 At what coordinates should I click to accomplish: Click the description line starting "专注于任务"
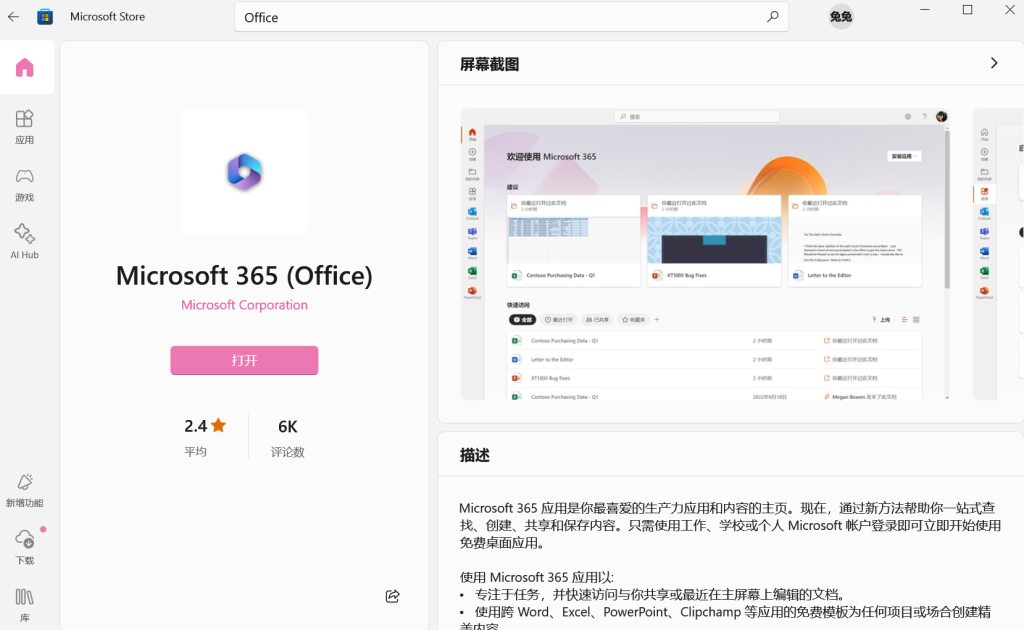661,595
